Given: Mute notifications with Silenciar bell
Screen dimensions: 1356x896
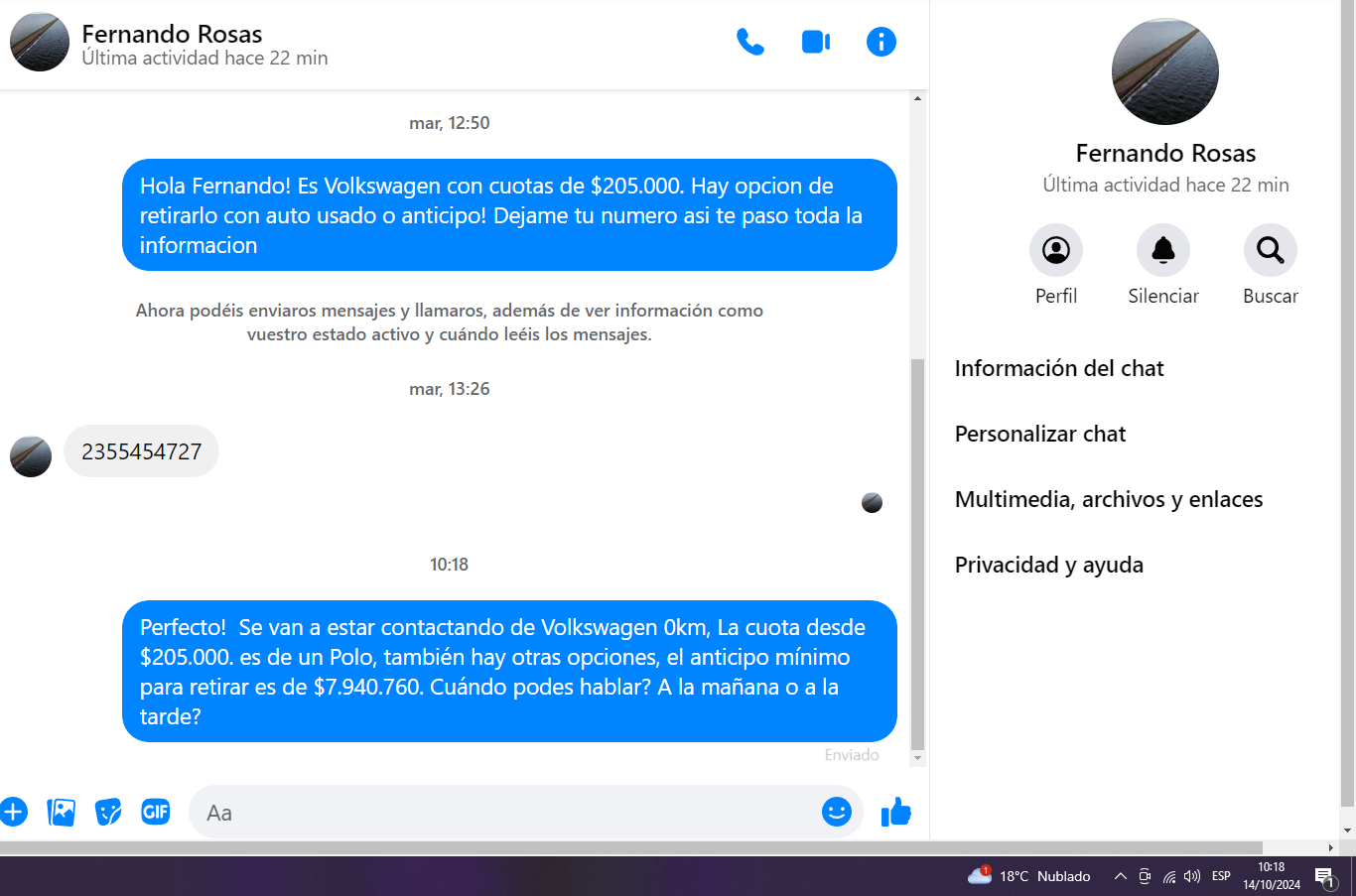Looking at the screenshot, I should tap(1162, 250).
